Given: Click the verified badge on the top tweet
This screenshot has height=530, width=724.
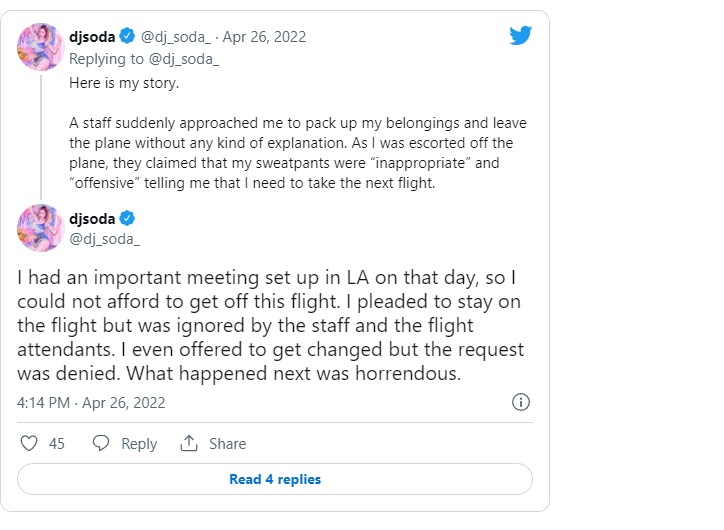Looking at the screenshot, I should (x=127, y=37).
